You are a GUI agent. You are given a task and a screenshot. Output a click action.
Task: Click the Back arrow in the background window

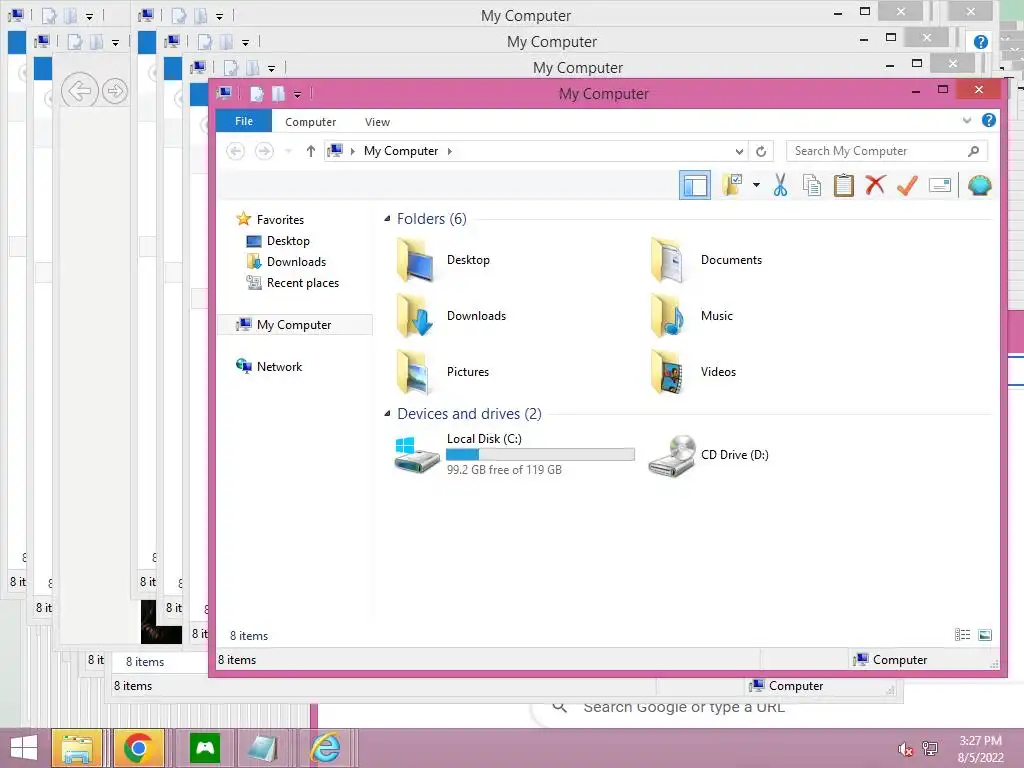coord(80,91)
